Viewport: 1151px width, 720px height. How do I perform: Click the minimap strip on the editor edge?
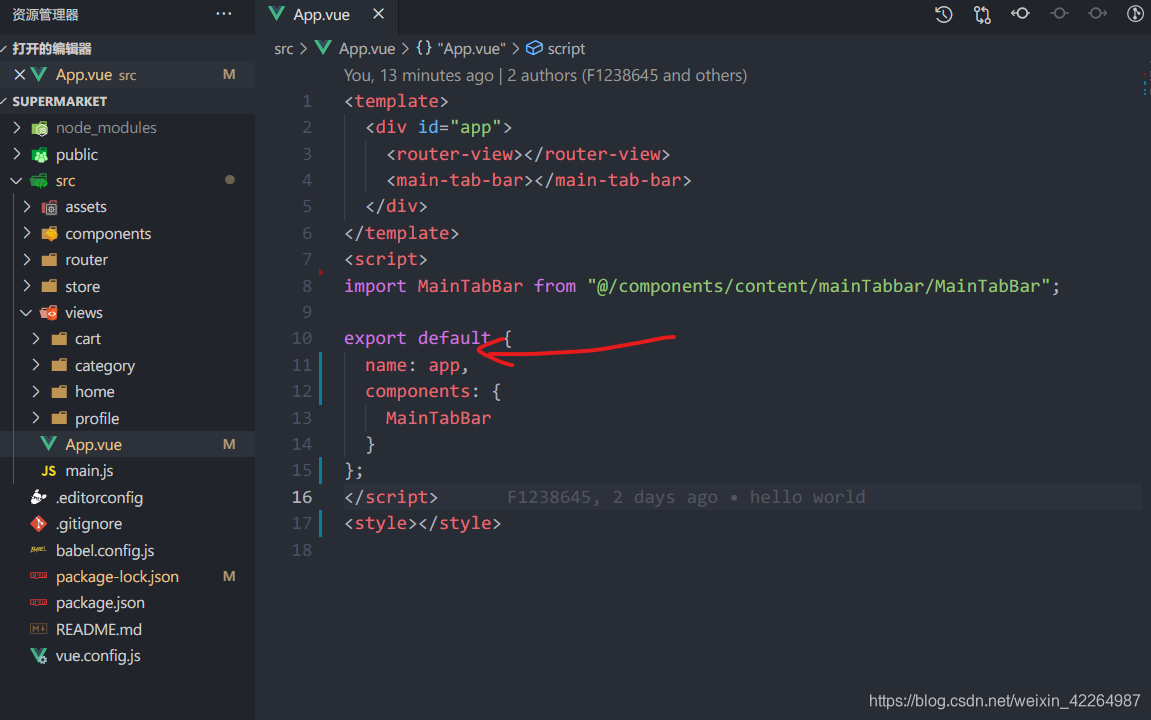(1144, 90)
